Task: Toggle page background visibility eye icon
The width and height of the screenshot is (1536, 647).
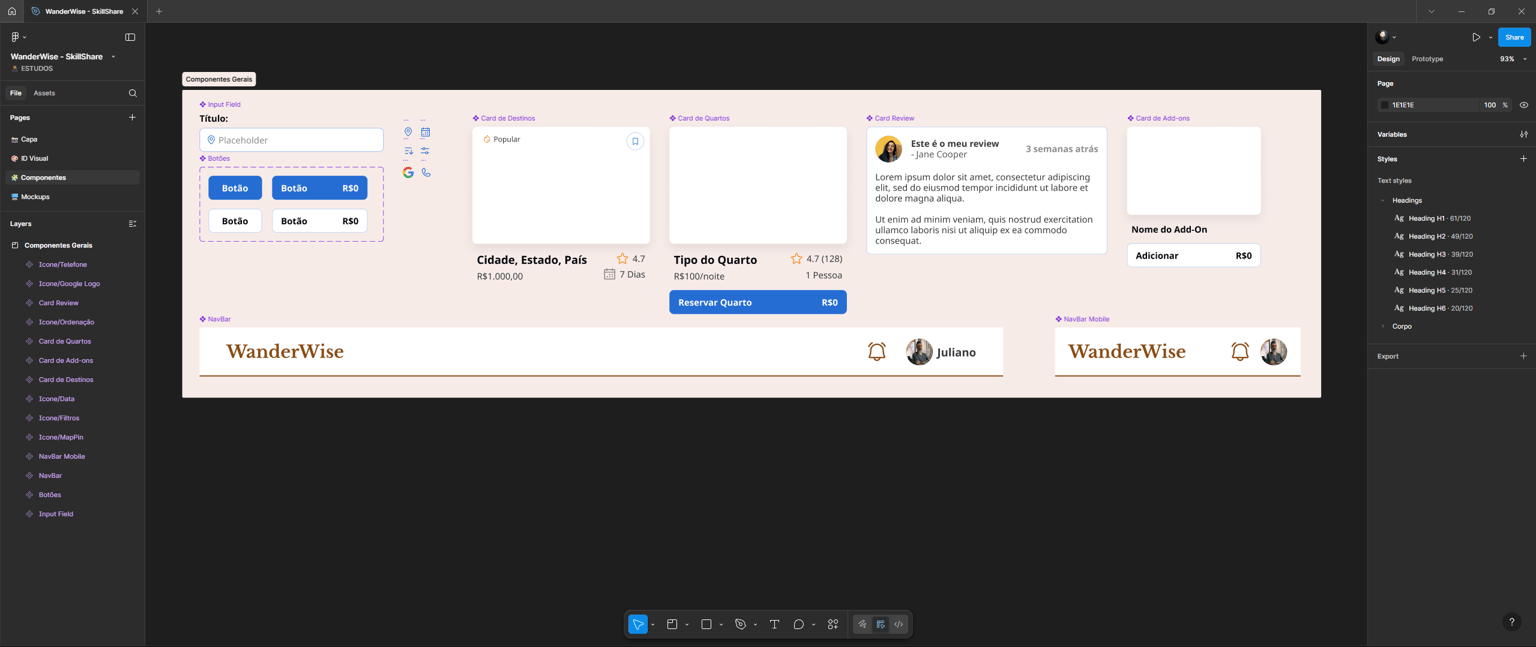Action: point(1523,105)
